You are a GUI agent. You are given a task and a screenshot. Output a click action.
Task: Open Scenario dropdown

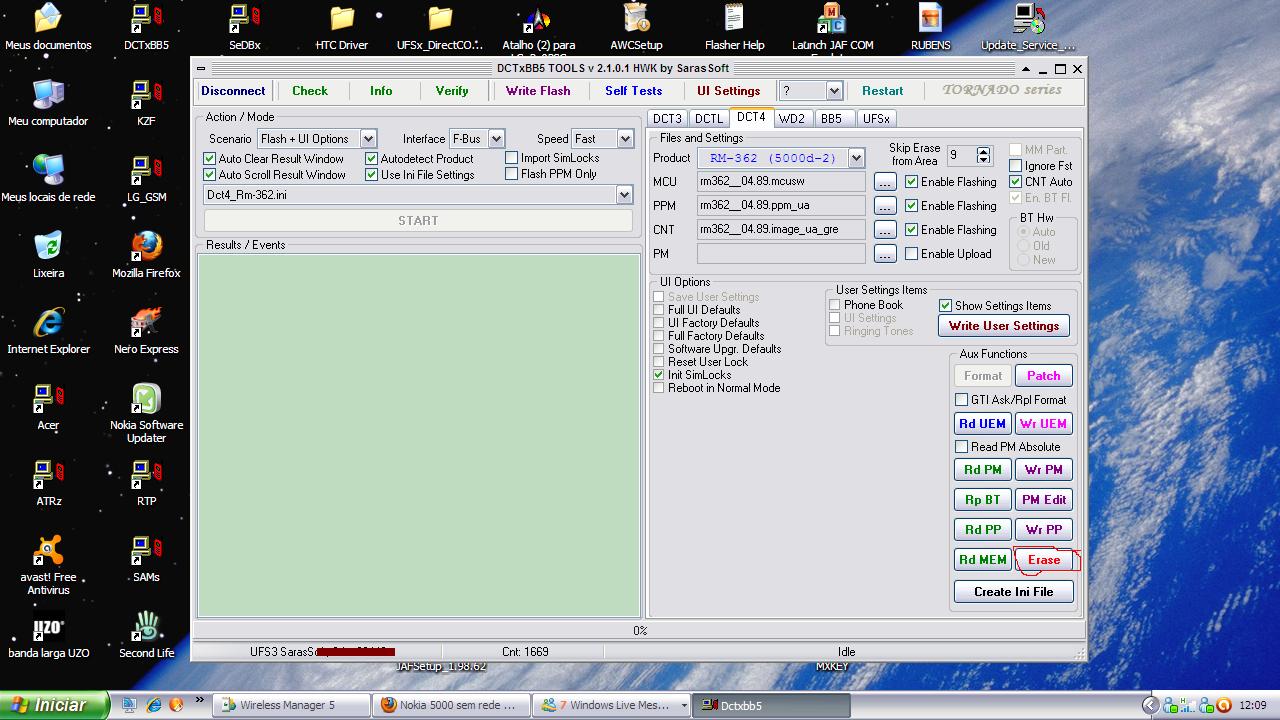click(x=368, y=139)
